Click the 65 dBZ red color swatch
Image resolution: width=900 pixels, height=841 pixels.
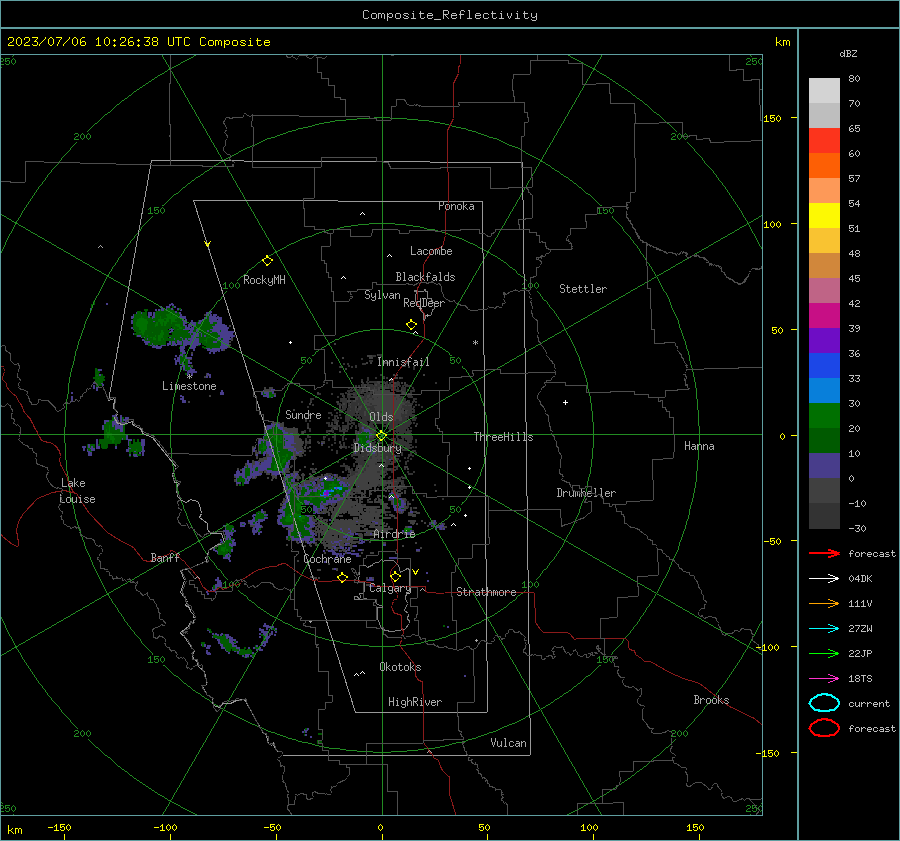pos(824,140)
